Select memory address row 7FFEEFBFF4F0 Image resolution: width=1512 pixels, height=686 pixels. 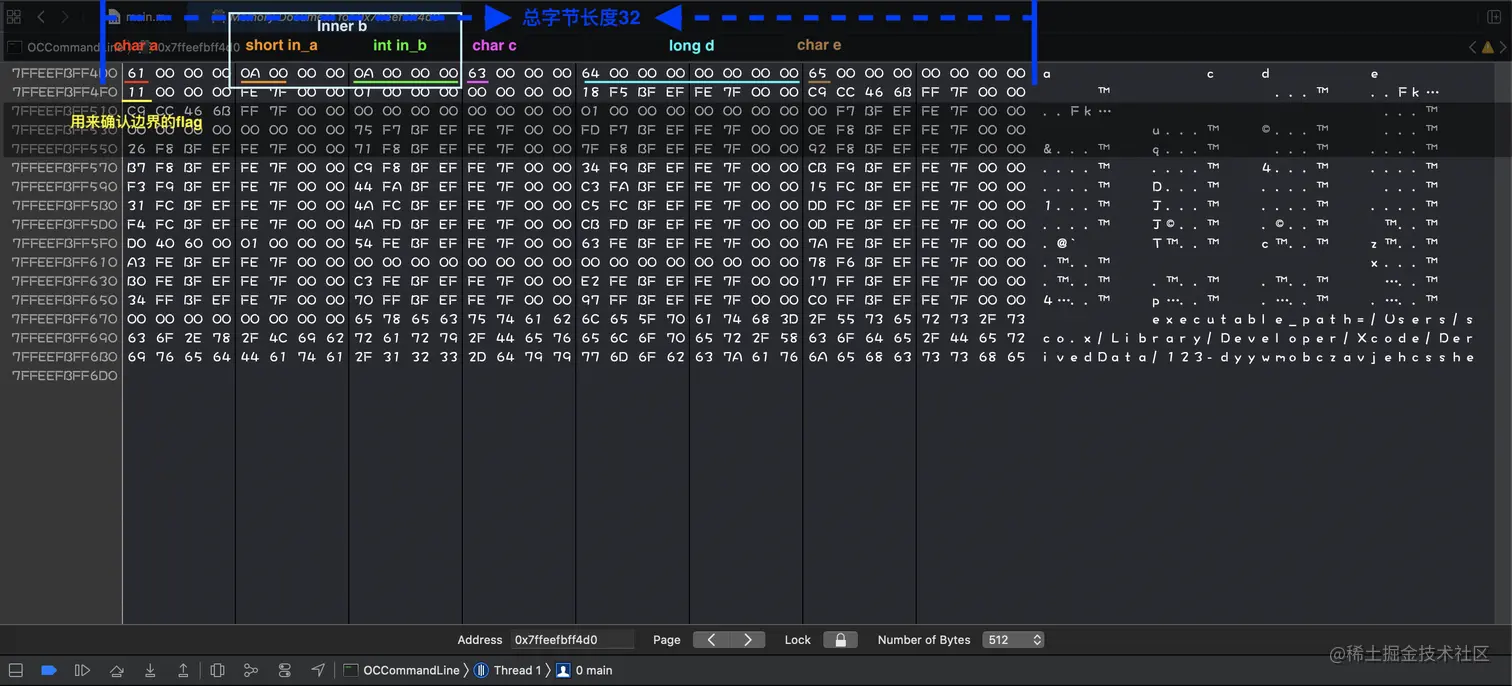pyautogui.click(x=64, y=92)
